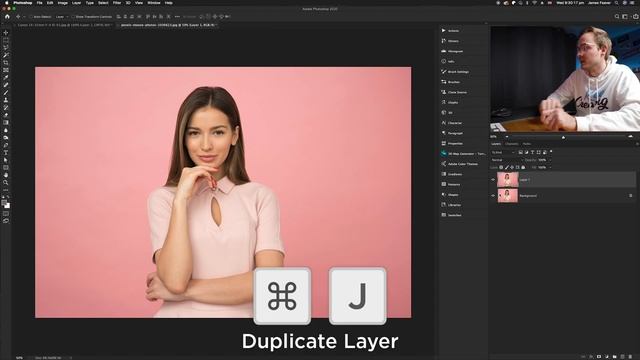Select the Rectangle shape tool

pos(6,167)
